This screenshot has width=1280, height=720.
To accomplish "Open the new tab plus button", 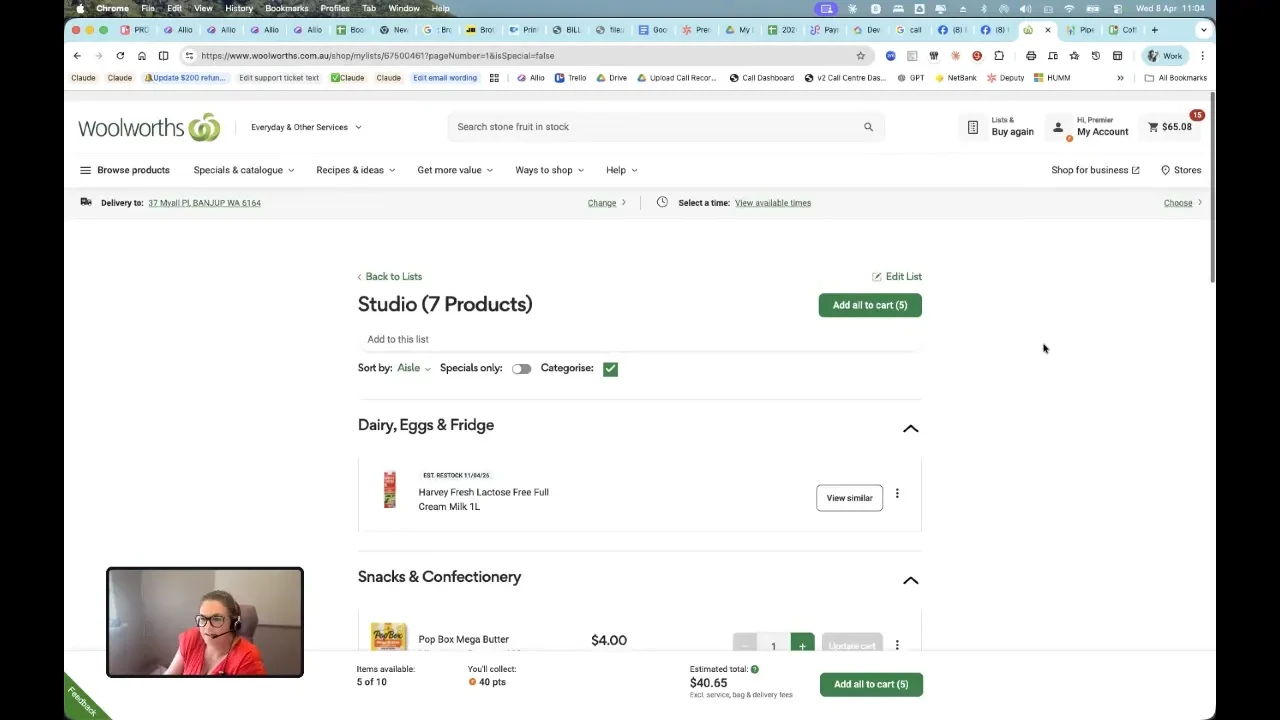I will click(1154, 30).
